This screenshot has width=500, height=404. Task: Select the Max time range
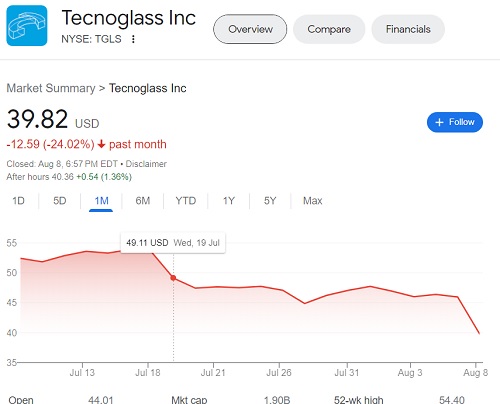click(x=312, y=201)
